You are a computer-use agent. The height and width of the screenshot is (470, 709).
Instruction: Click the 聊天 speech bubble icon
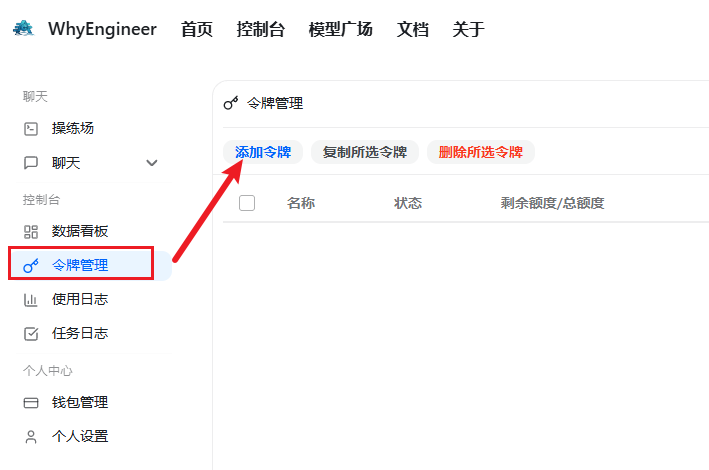pyautogui.click(x=31, y=163)
